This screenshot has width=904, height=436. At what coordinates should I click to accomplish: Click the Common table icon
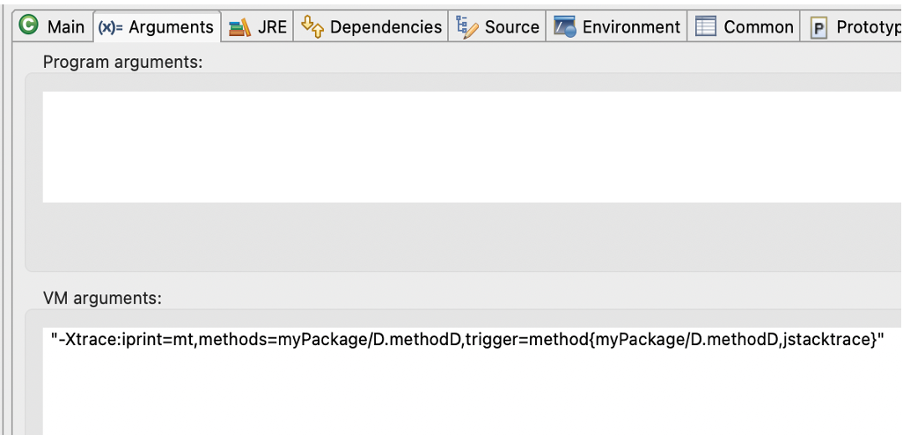point(706,27)
